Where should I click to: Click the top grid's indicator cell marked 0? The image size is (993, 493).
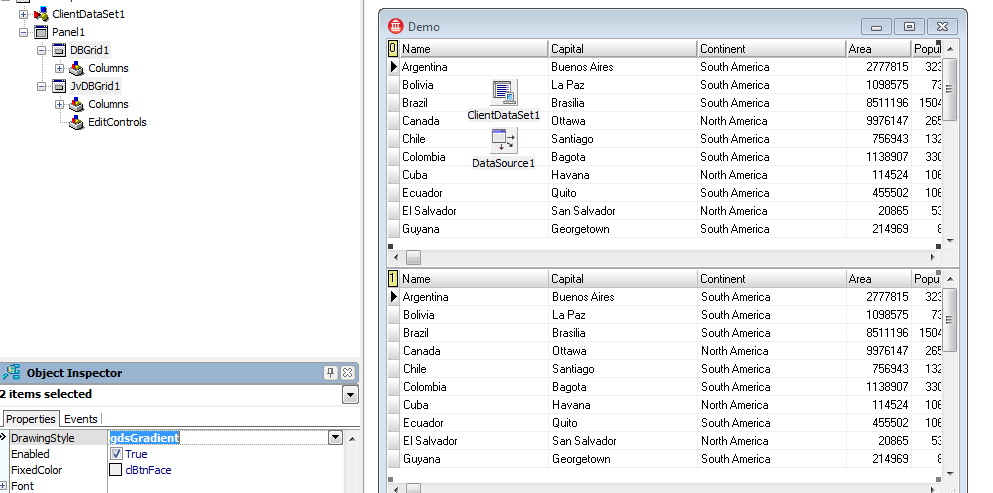point(393,48)
